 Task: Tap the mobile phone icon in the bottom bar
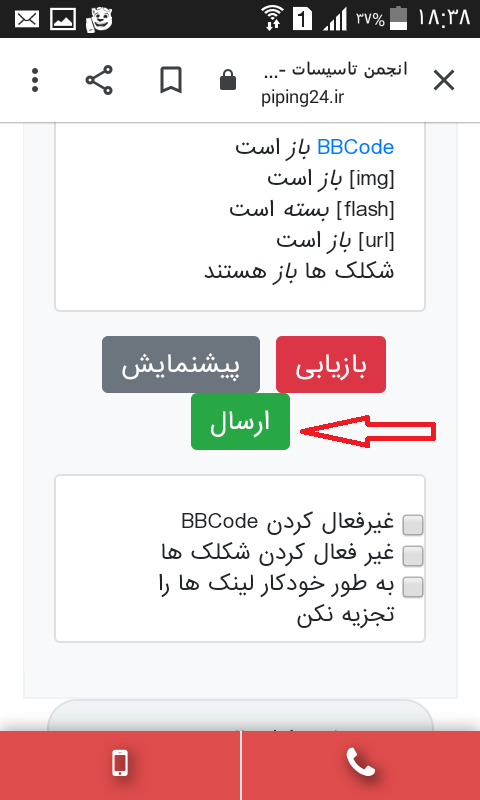pyautogui.click(x=120, y=764)
